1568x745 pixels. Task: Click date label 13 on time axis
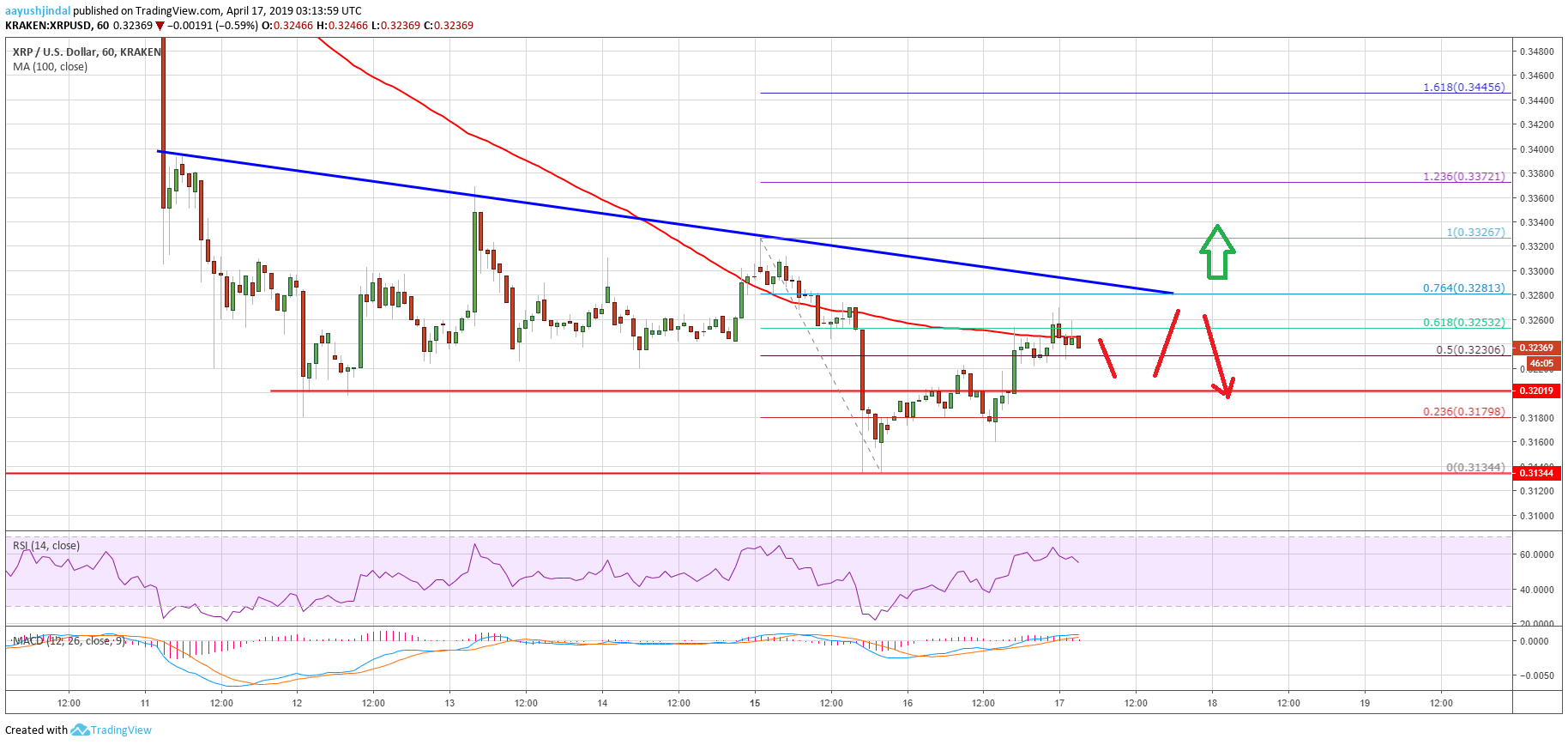pos(449,703)
